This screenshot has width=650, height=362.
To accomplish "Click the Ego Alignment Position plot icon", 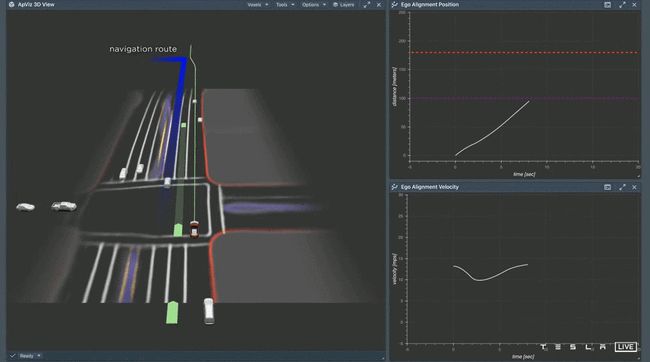I will pos(394,5).
